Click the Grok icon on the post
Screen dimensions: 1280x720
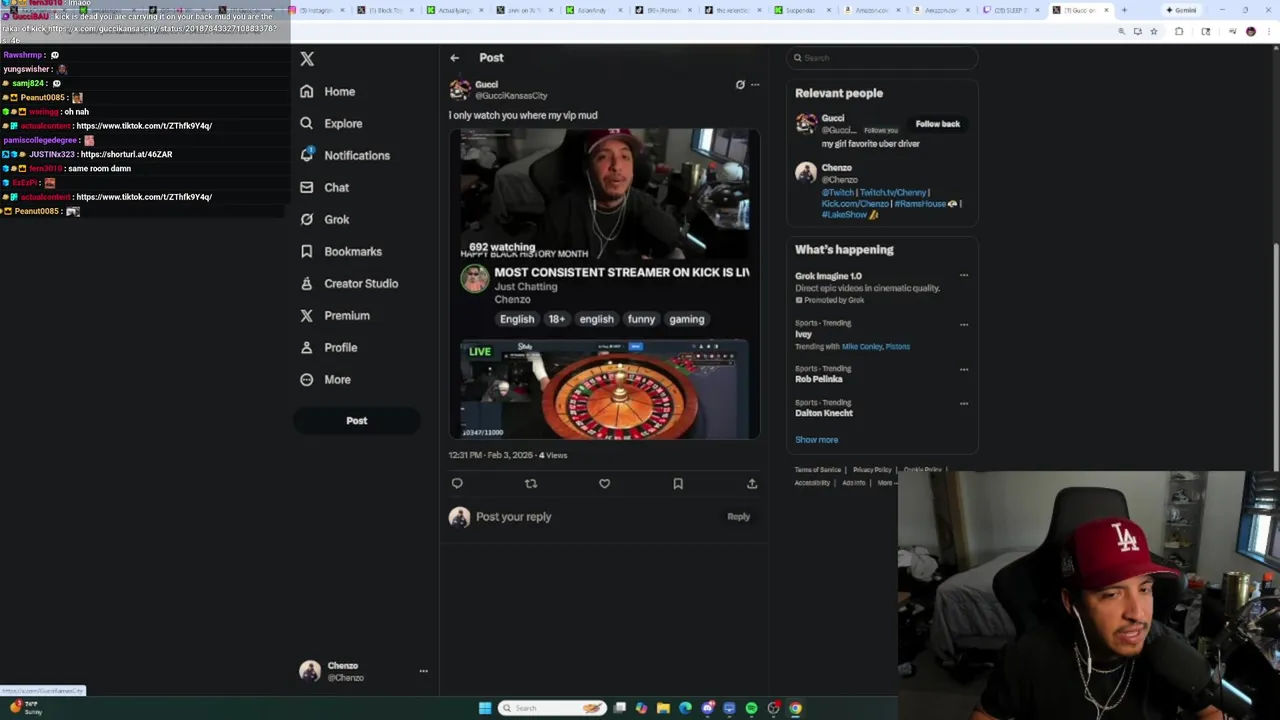(740, 85)
